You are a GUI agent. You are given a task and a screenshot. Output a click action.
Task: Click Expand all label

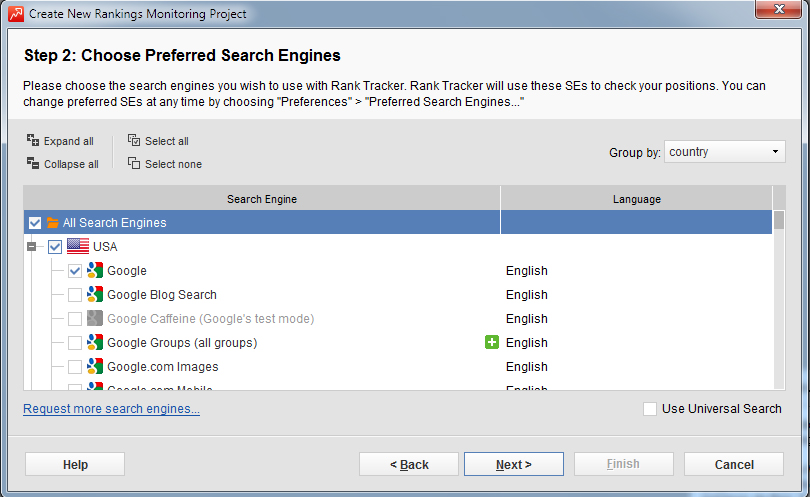pyautogui.click(x=69, y=141)
